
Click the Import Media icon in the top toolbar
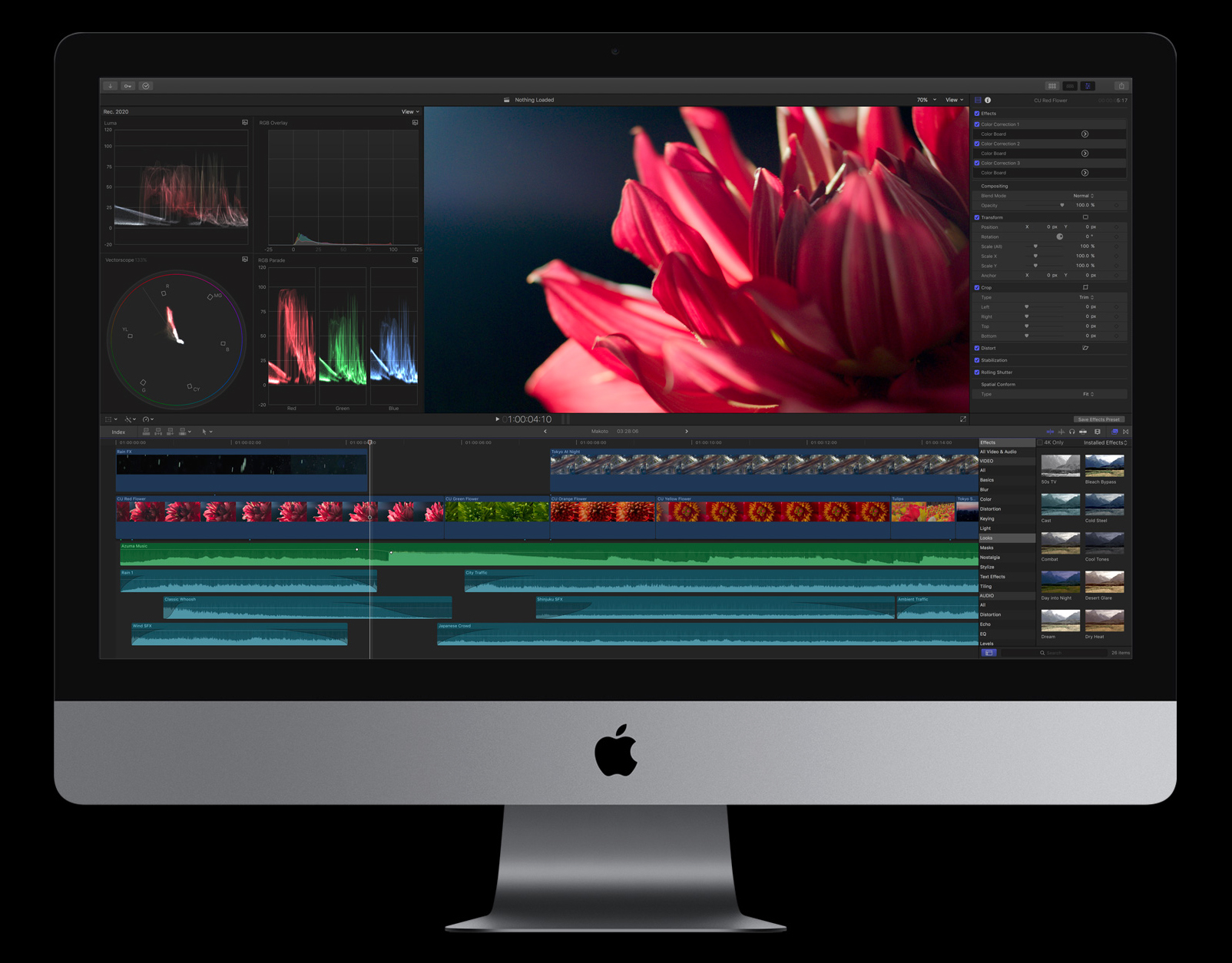(110, 86)
